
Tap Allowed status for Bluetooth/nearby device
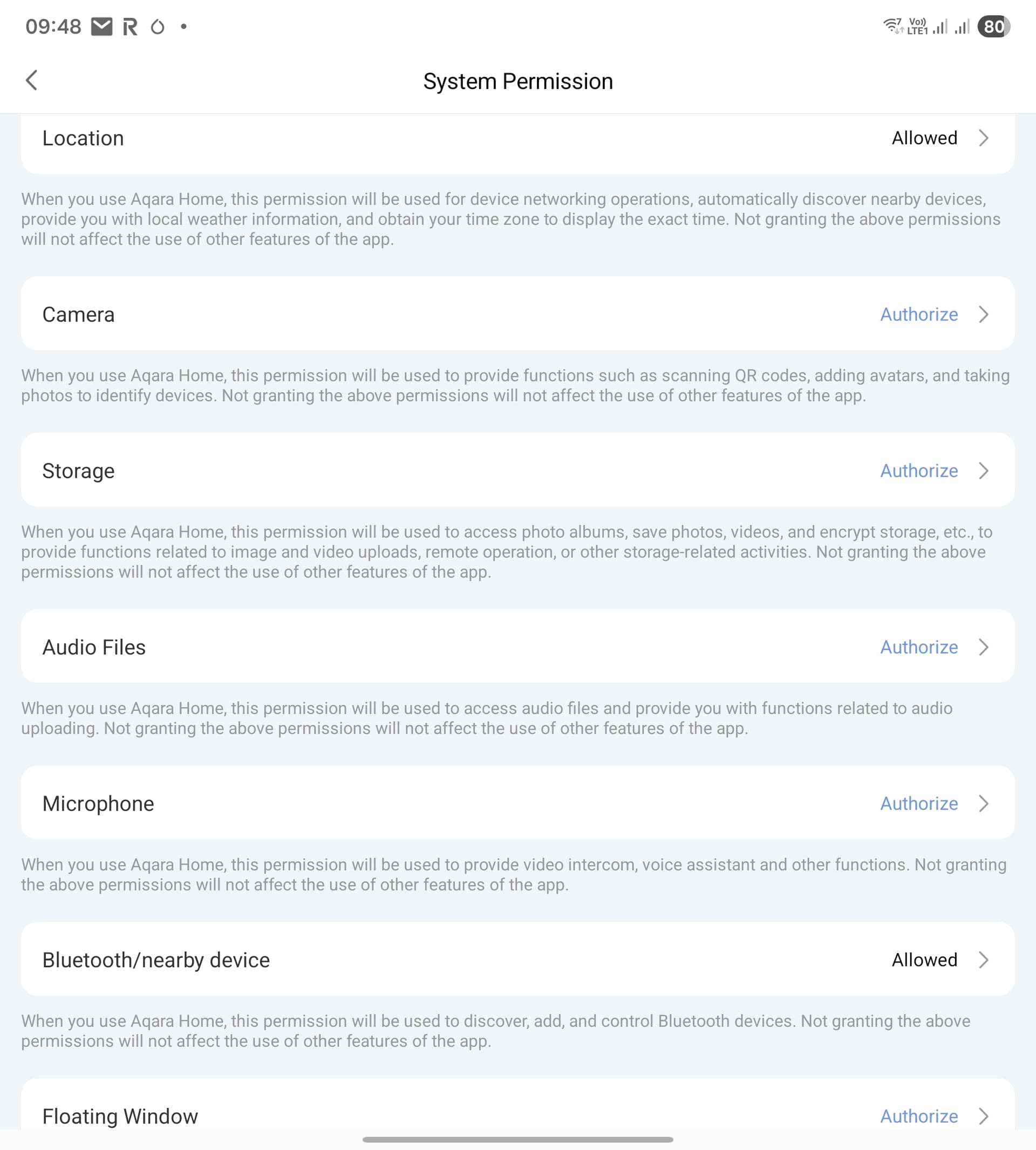click(x=924, y=960)
